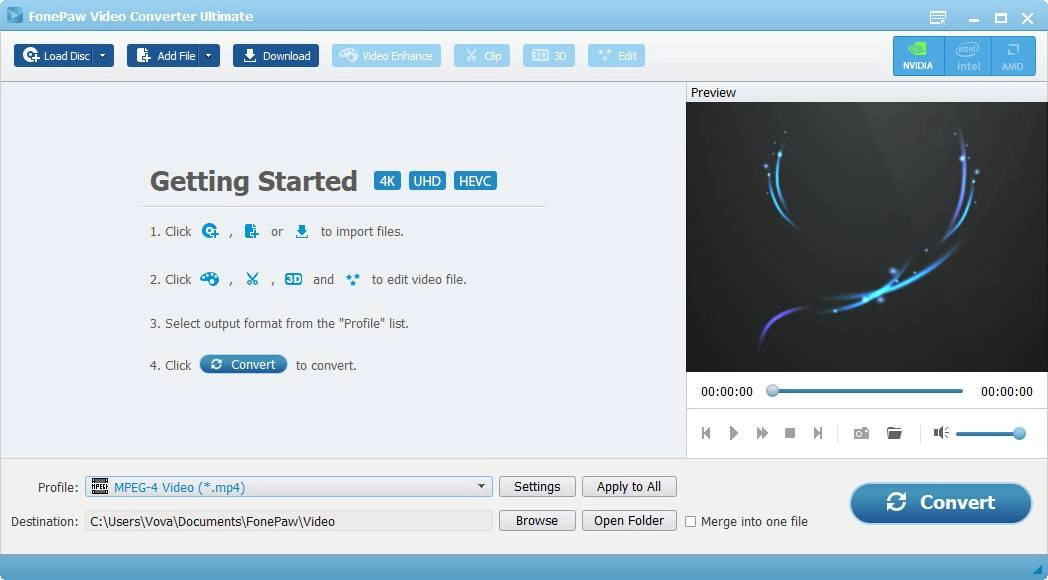
Task: Select the Clip tool
Action: click(482, 55)
